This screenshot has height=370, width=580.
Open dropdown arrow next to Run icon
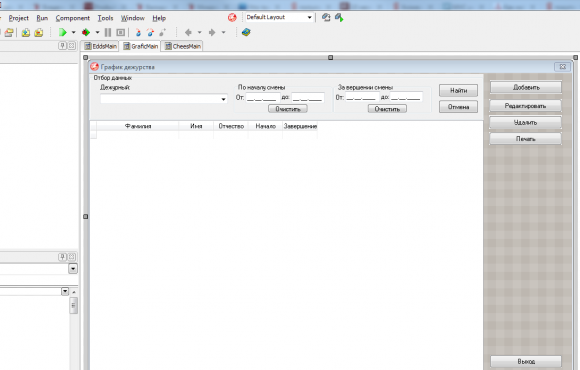(x=73, y=33)
